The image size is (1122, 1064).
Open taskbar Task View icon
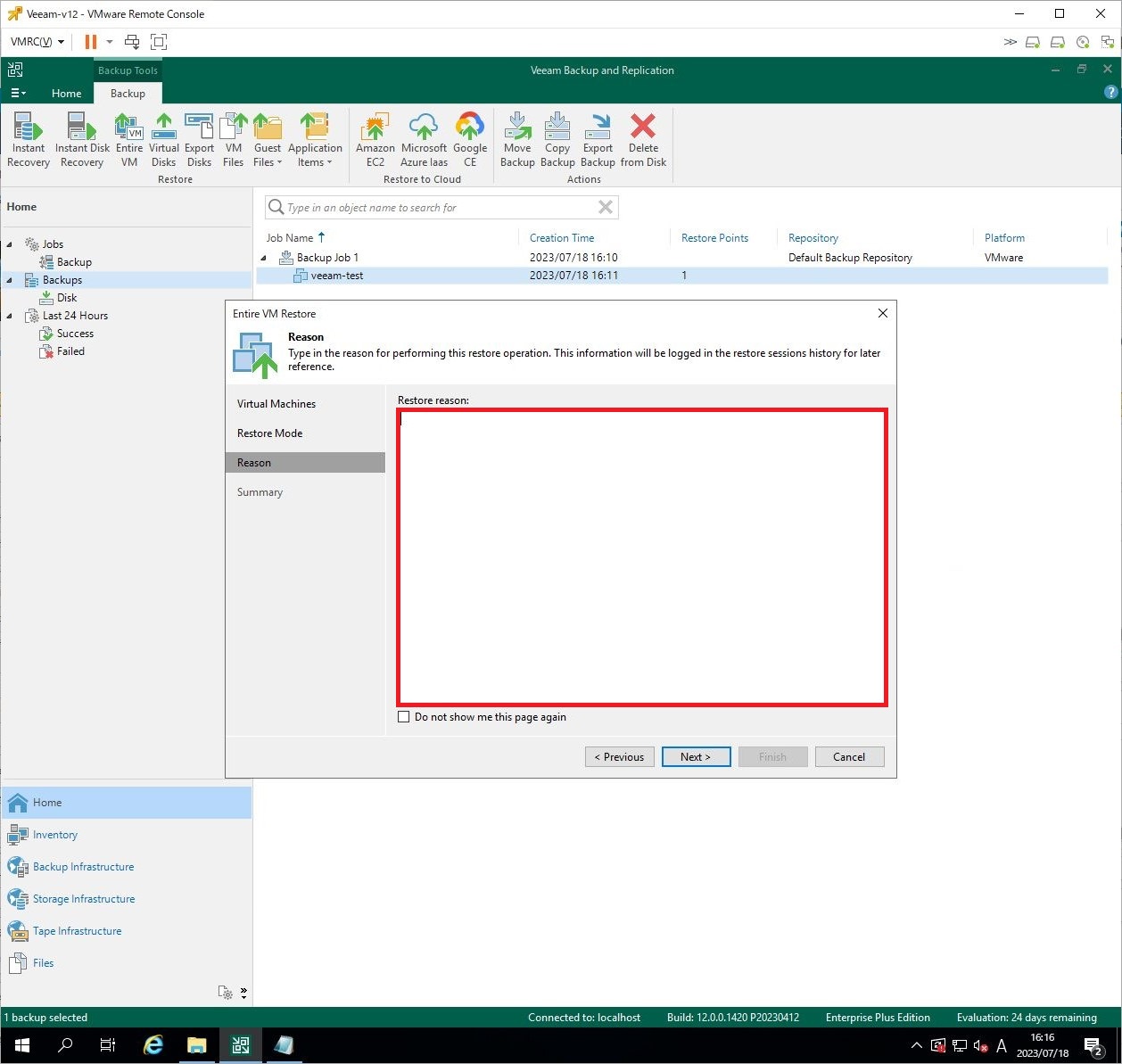click(x=108, y=1045)
